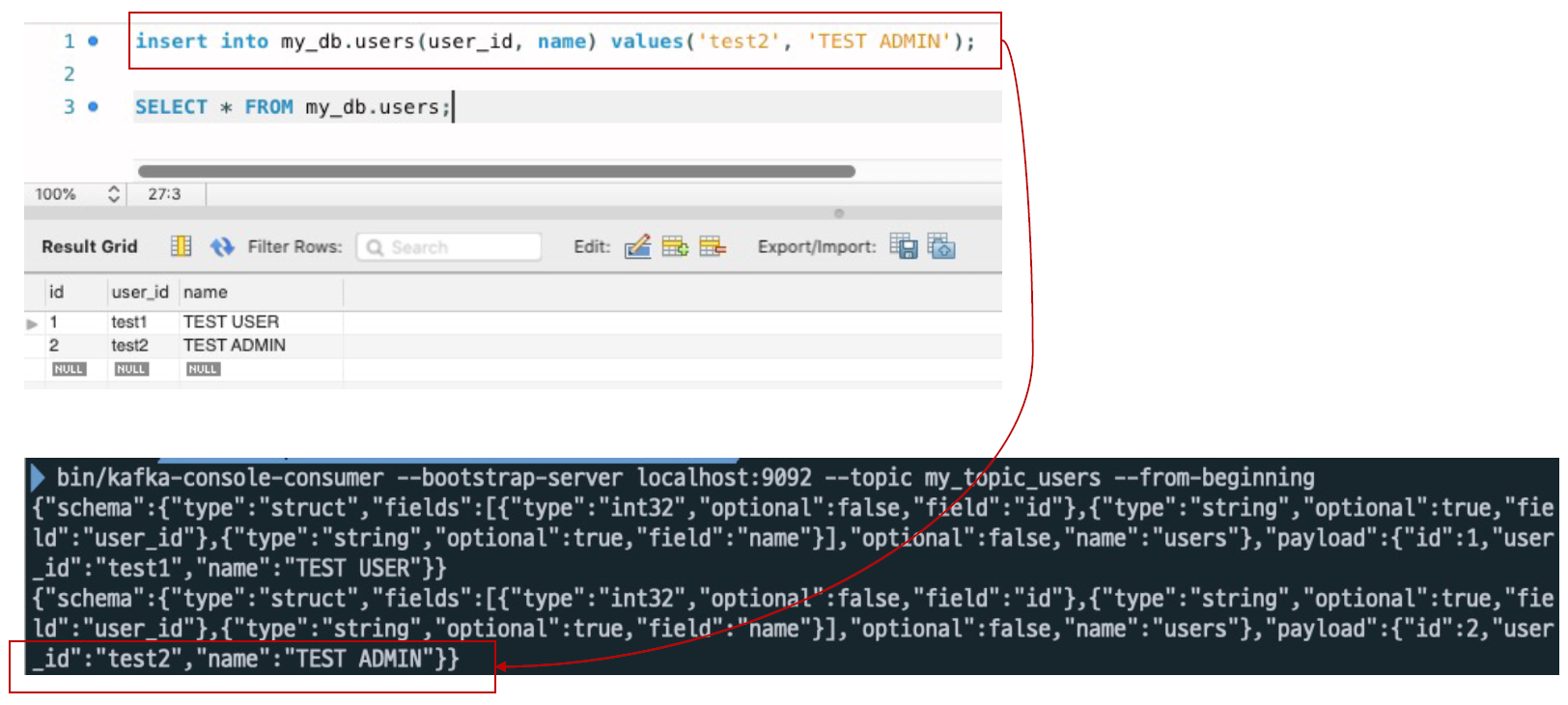Export recordset to external file icon

[904, 246]
